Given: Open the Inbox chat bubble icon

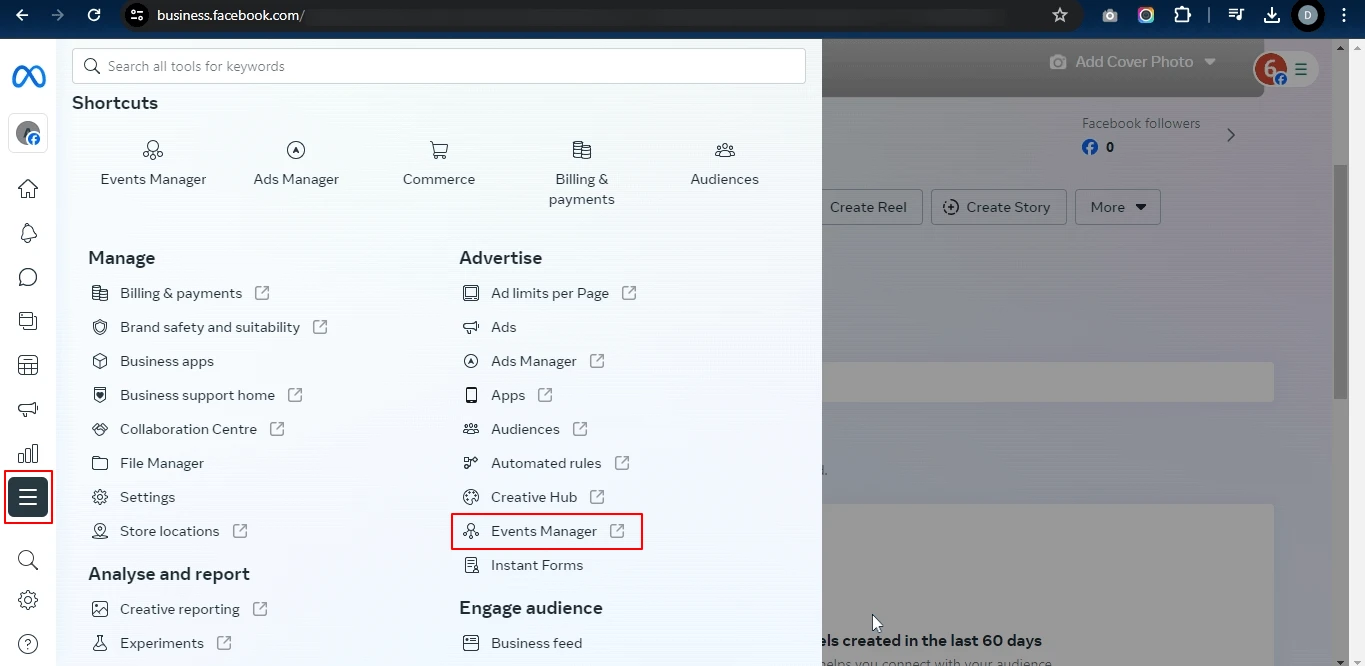Looking at the screenshot, I should (28, 277).
